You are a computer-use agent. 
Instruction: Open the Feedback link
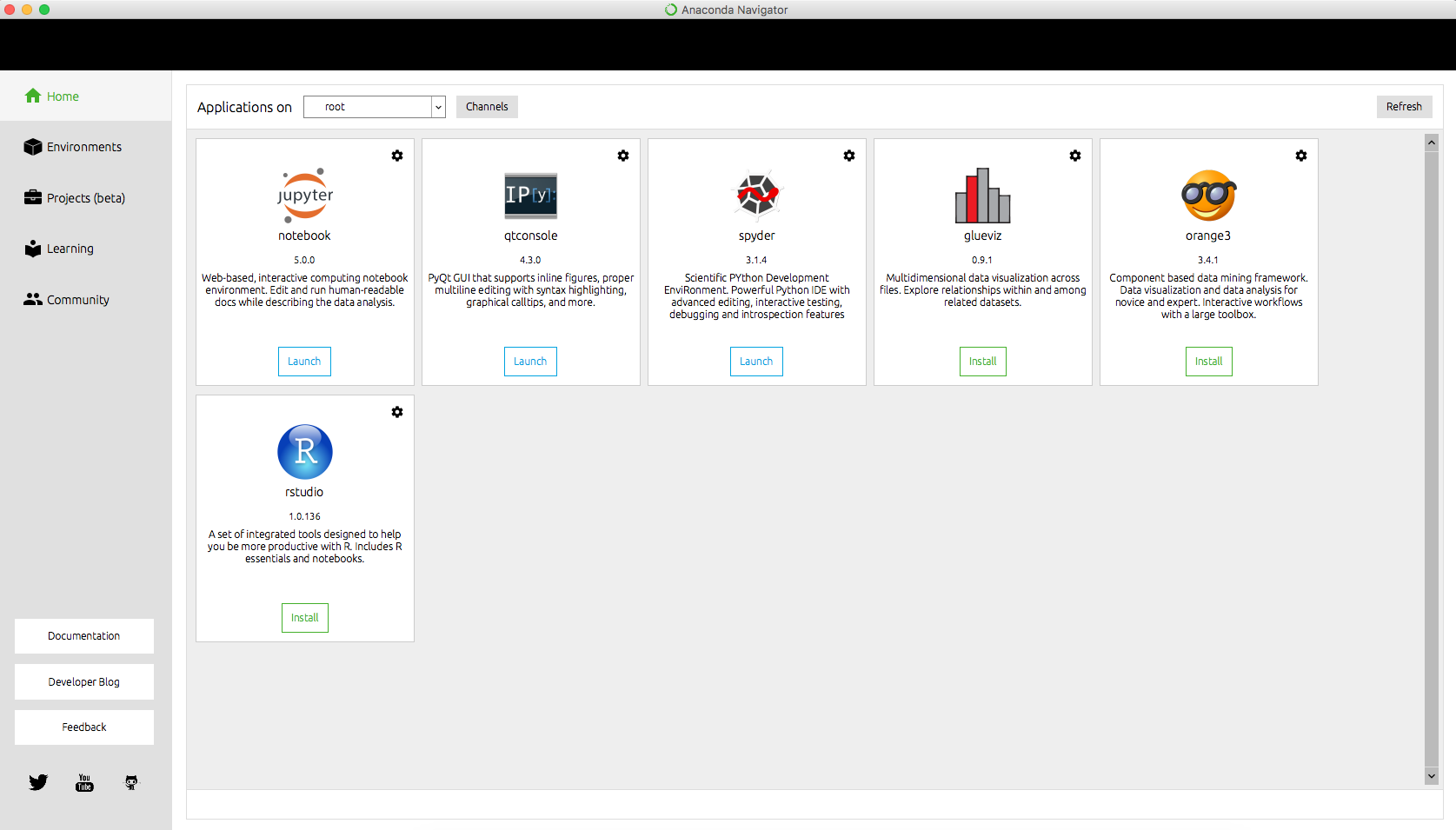click(x=84, y=727)
